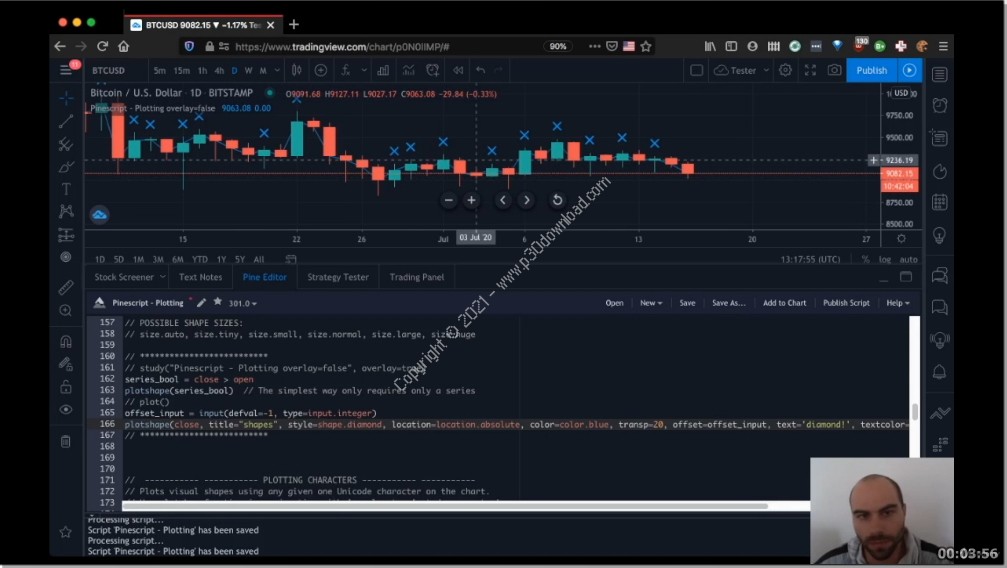The image size is (1007, 568).
Task: Click the code editor vertical scrollbar thumb
Action: [x=915, y=411]
